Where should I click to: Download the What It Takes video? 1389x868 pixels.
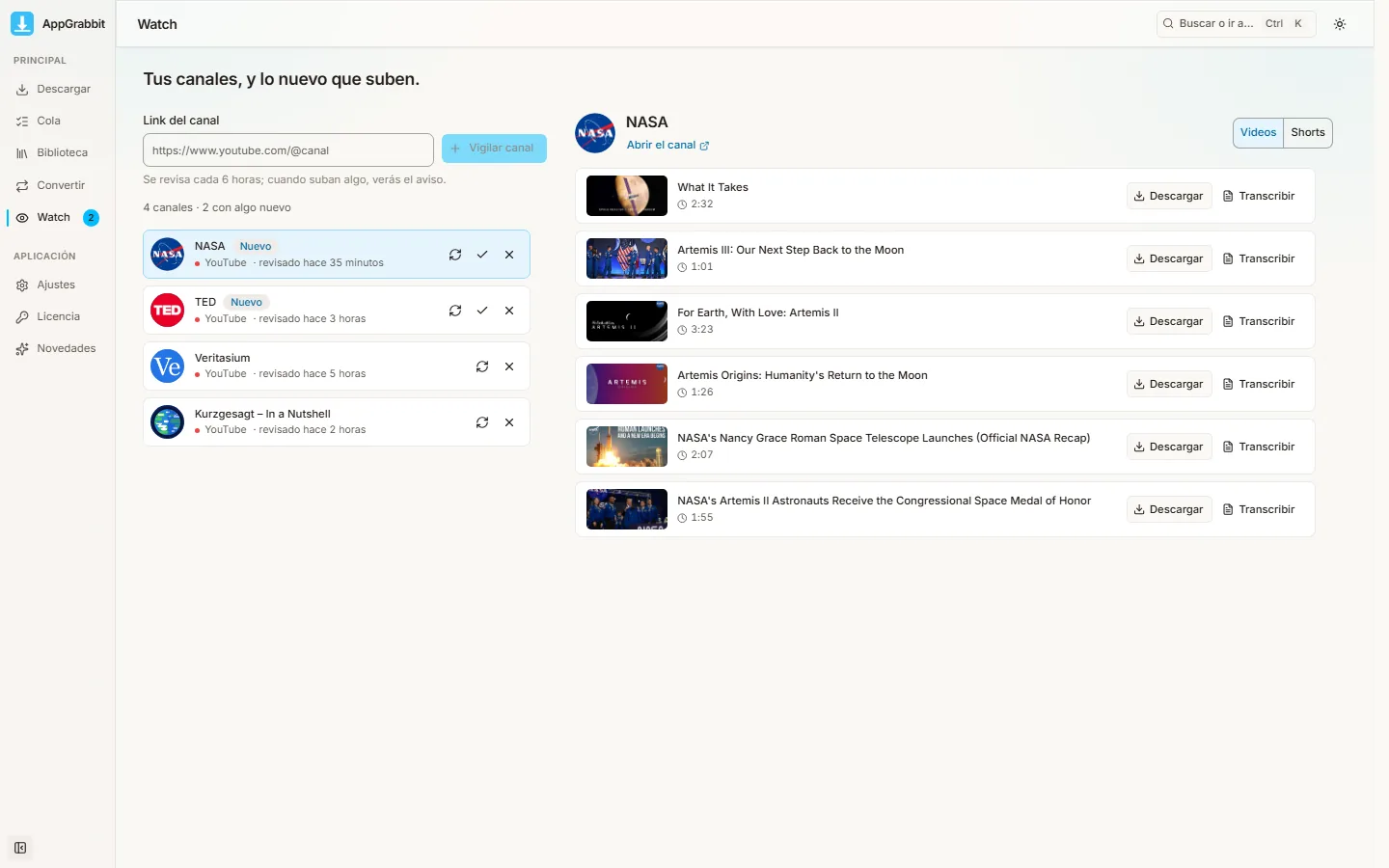(1169, 196)
